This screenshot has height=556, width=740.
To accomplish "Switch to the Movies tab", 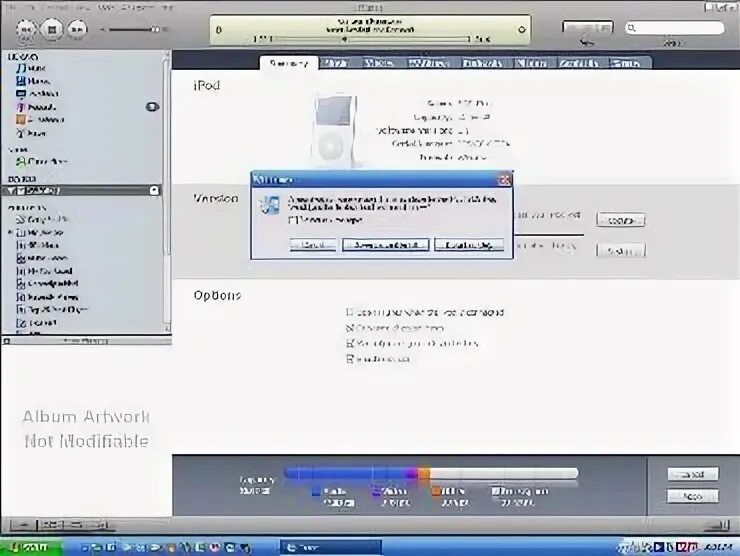I will point(378,63).
